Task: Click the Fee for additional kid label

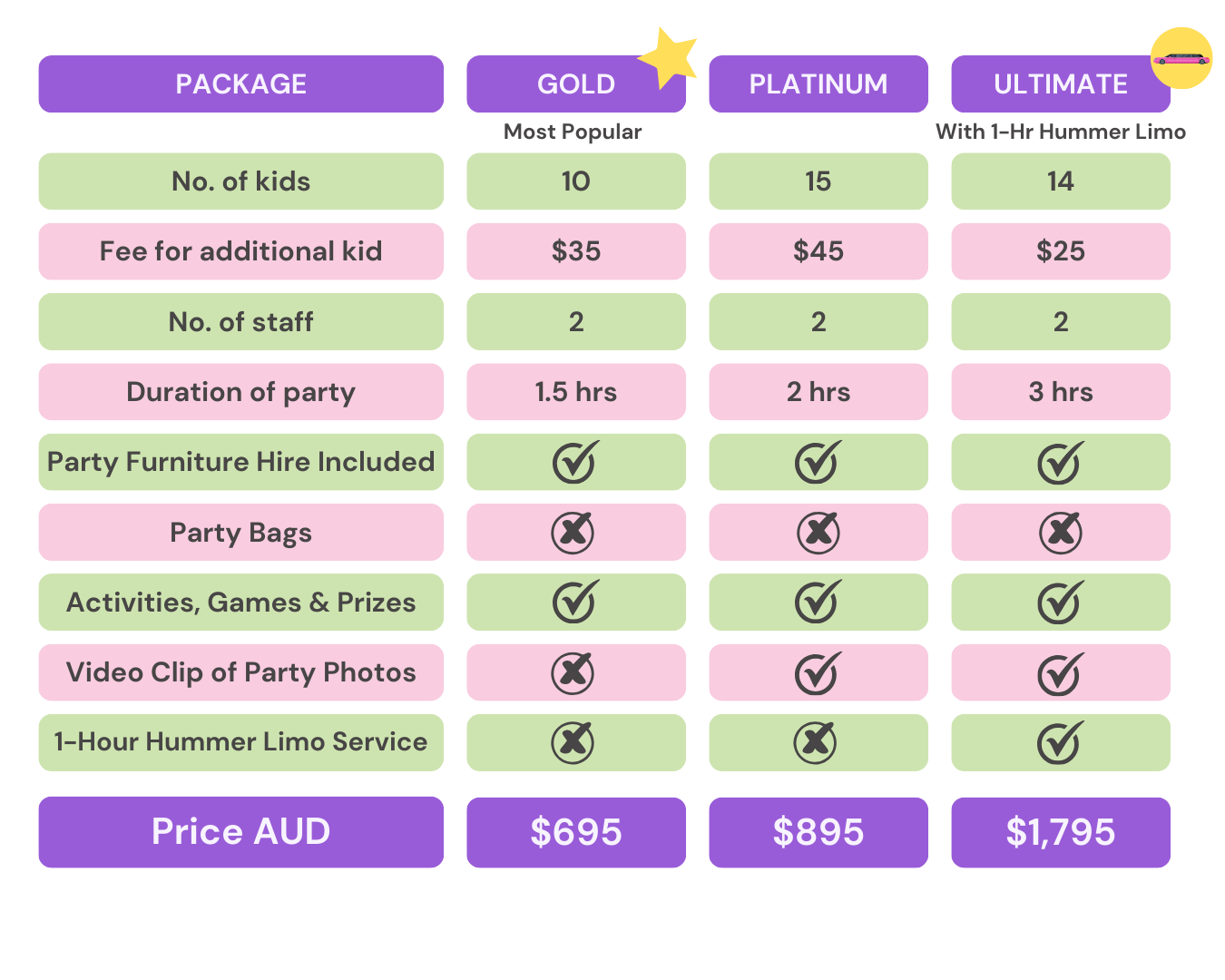Action: [x=241, y=251]
